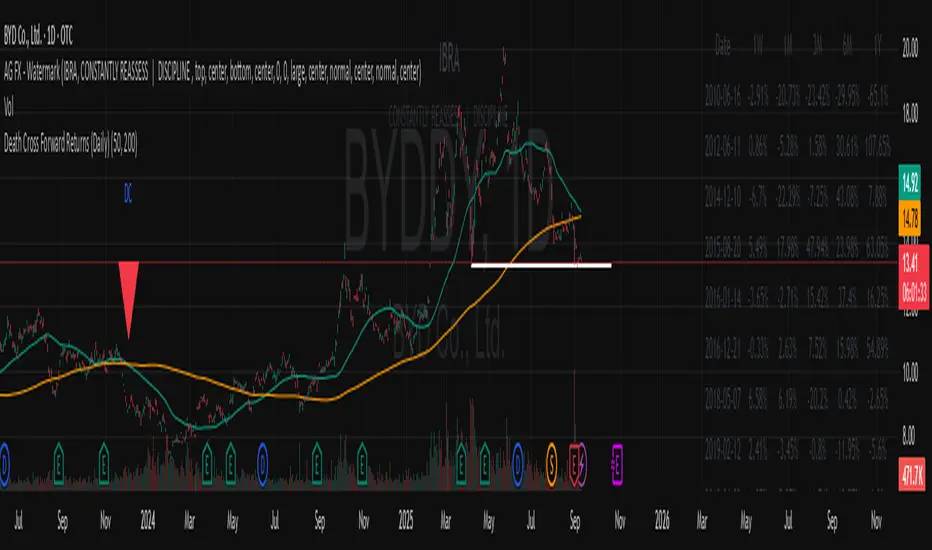
Task: Click the earnings icon above Nov 2023
Action: (x=104, y=464)
